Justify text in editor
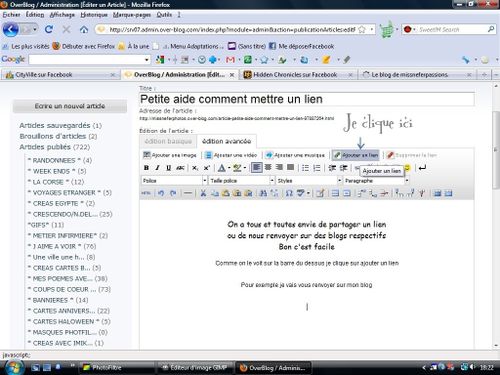The image size is (500, 375). (x=291, y=167)
